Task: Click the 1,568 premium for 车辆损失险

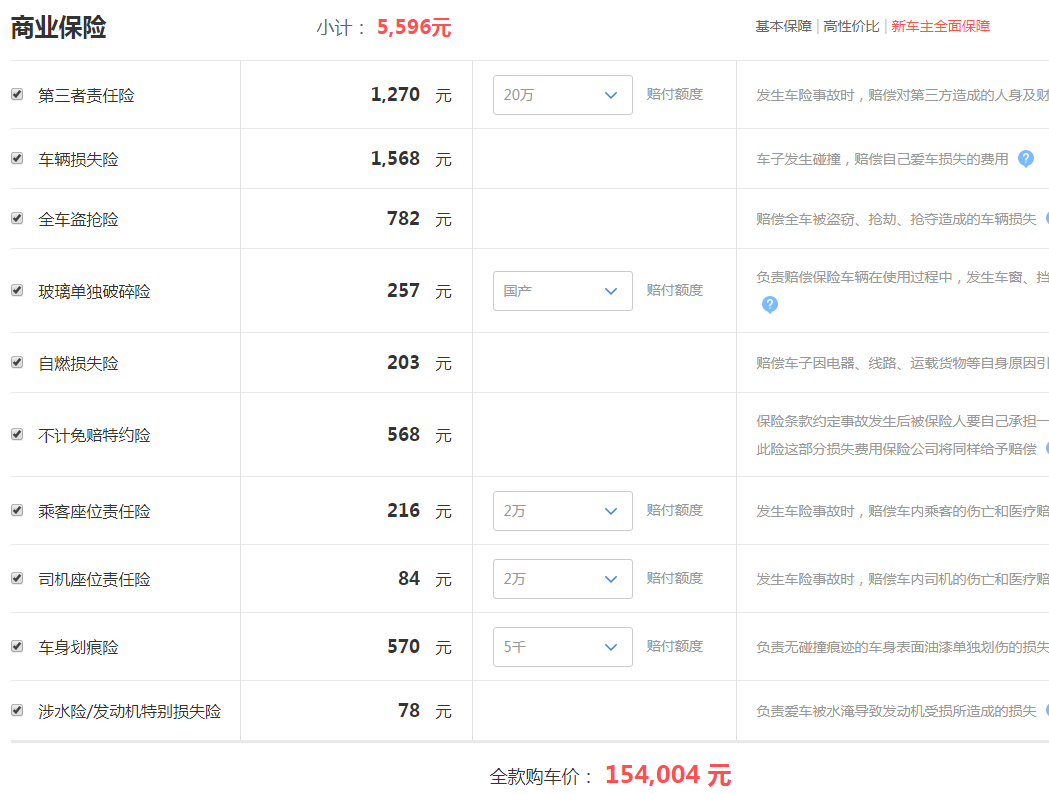Action: click(395, 159)
